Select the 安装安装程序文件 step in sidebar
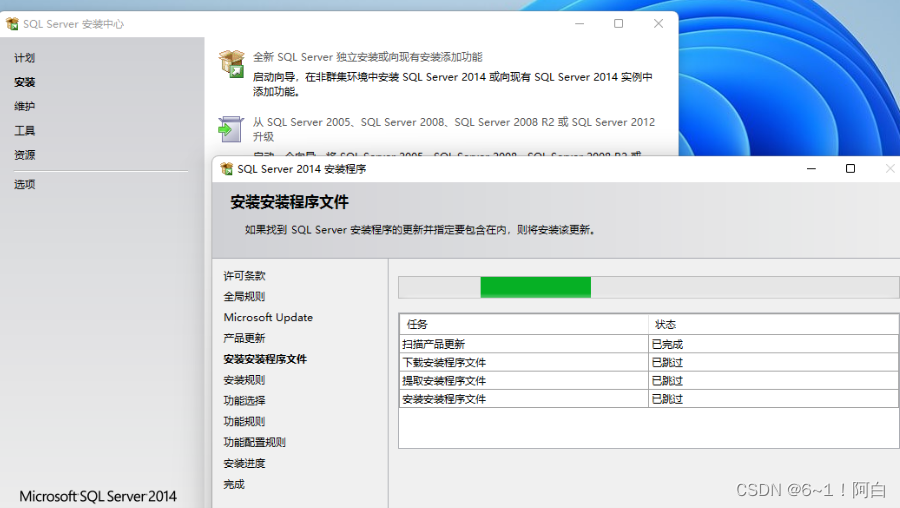Image resolution: width=900 pixels, height=508 pixels. [265, 359]
